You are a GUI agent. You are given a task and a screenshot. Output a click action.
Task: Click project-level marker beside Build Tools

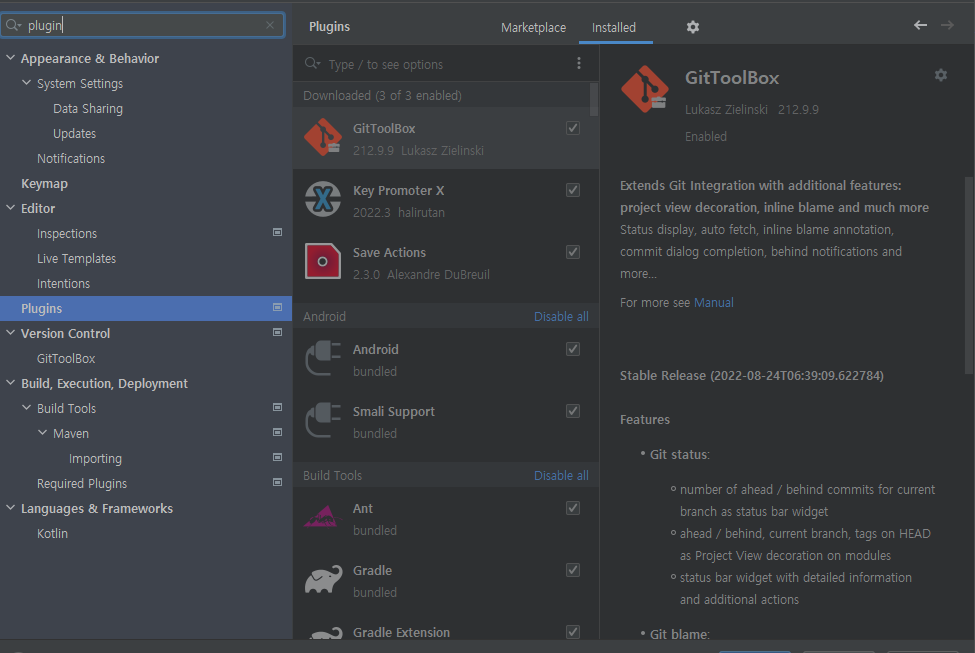tap(277, 407)
